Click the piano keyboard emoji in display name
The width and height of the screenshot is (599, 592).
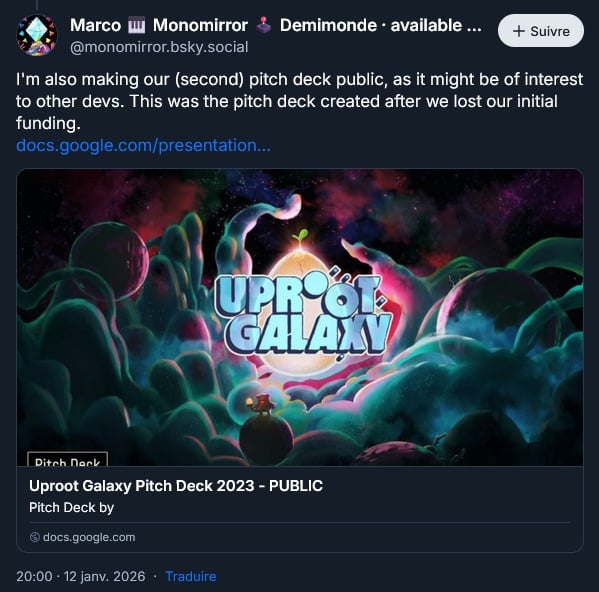coord(136,26)
